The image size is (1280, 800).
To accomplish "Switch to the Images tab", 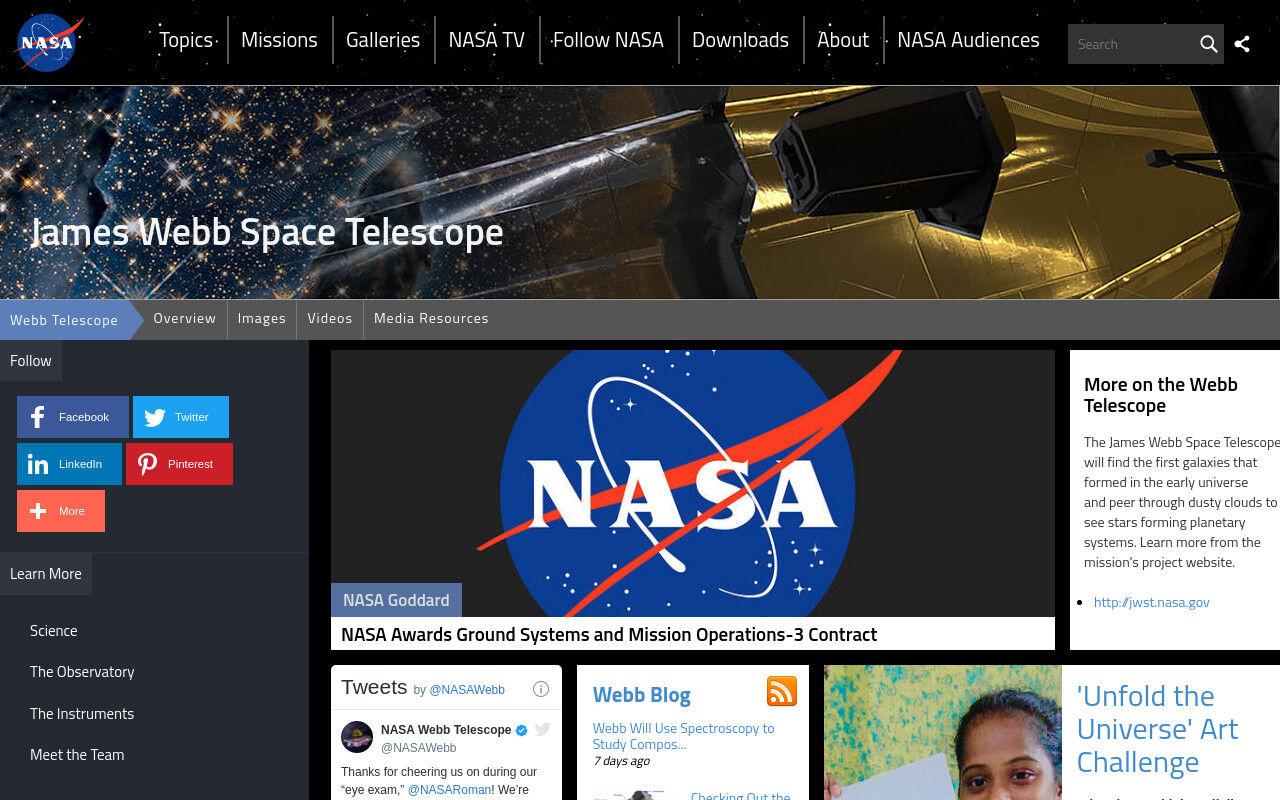I will pos(262,318).
